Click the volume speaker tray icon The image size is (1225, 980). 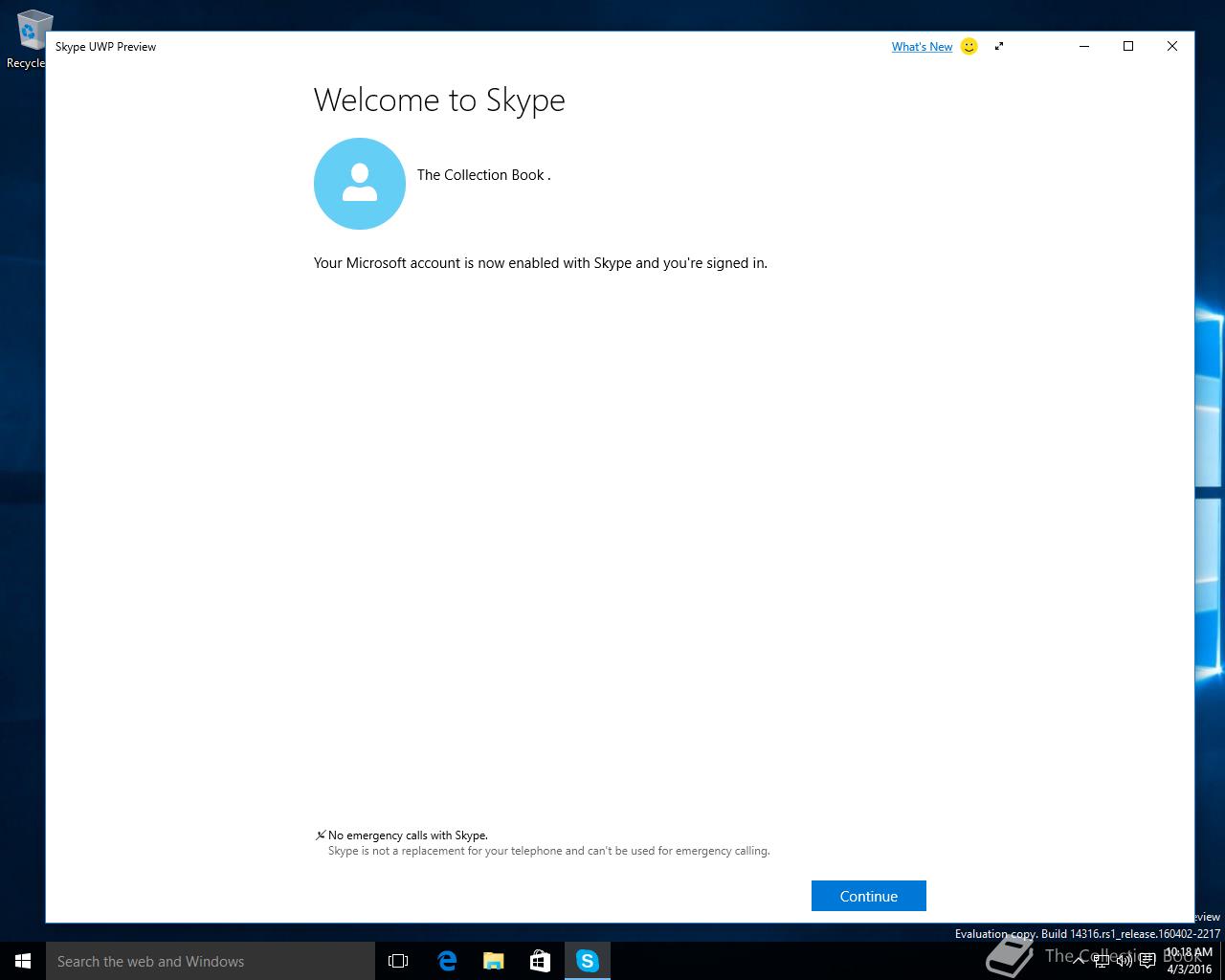pyautogui.click(x=1124, y=961)
